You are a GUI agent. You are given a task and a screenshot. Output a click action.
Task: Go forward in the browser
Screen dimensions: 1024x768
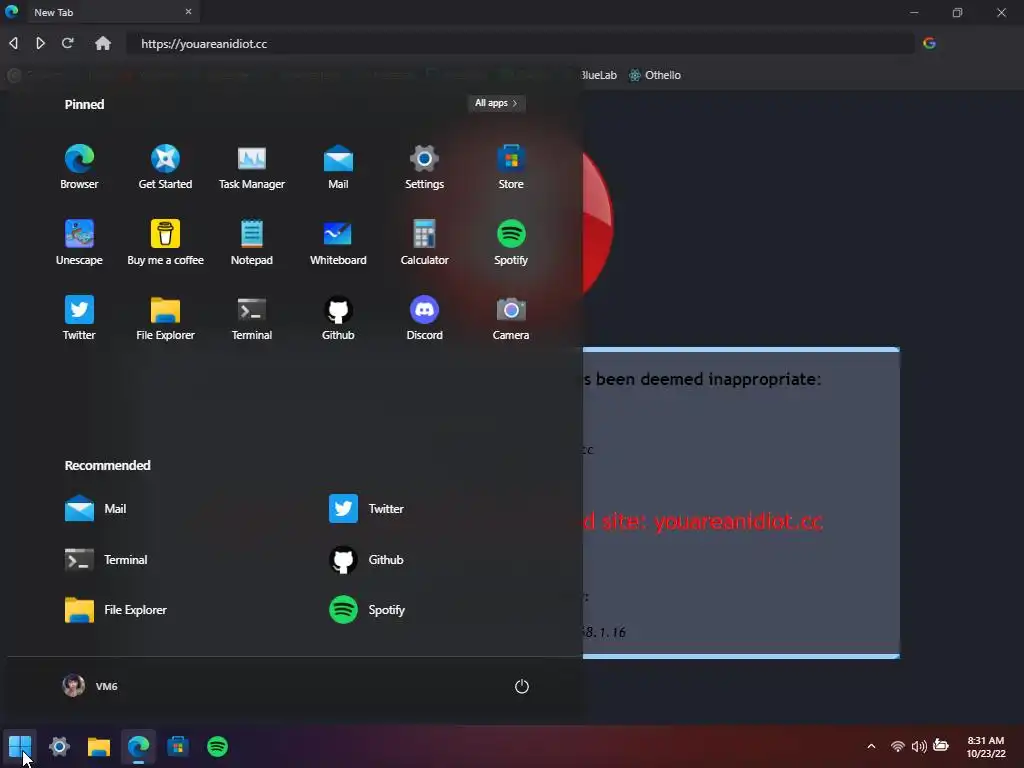[40, 43]
